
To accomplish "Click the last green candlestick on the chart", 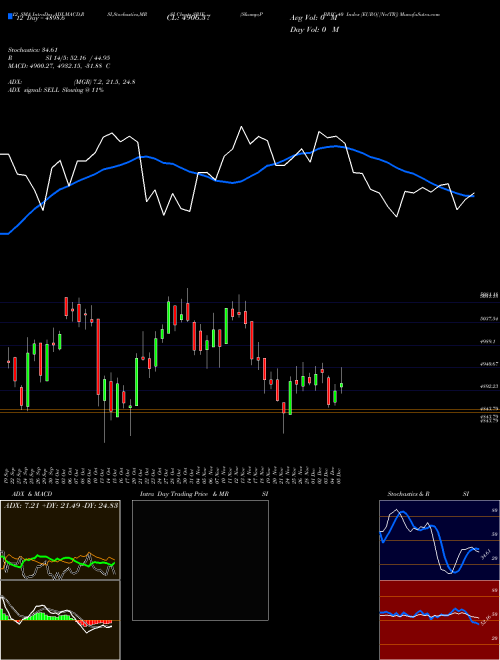I will coord(341,385).
